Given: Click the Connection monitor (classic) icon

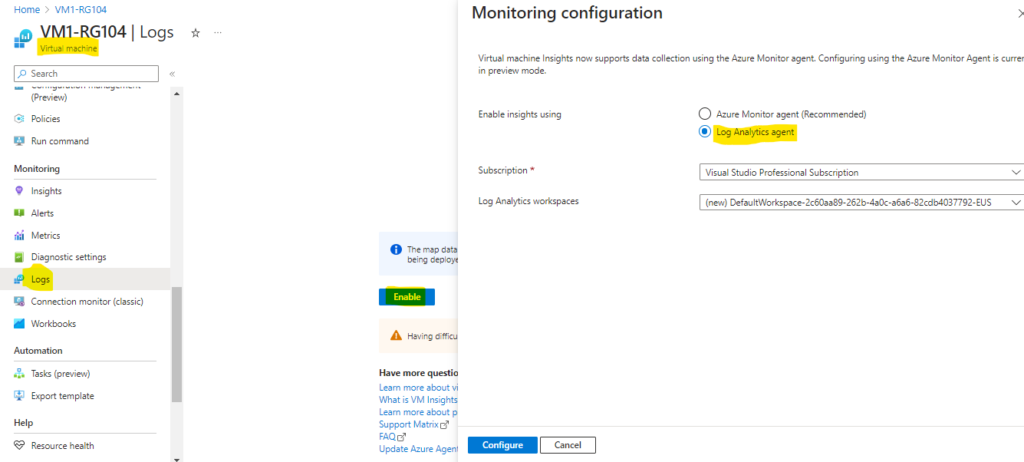Looking at the screenshot, I should click(x=19, y=301).
